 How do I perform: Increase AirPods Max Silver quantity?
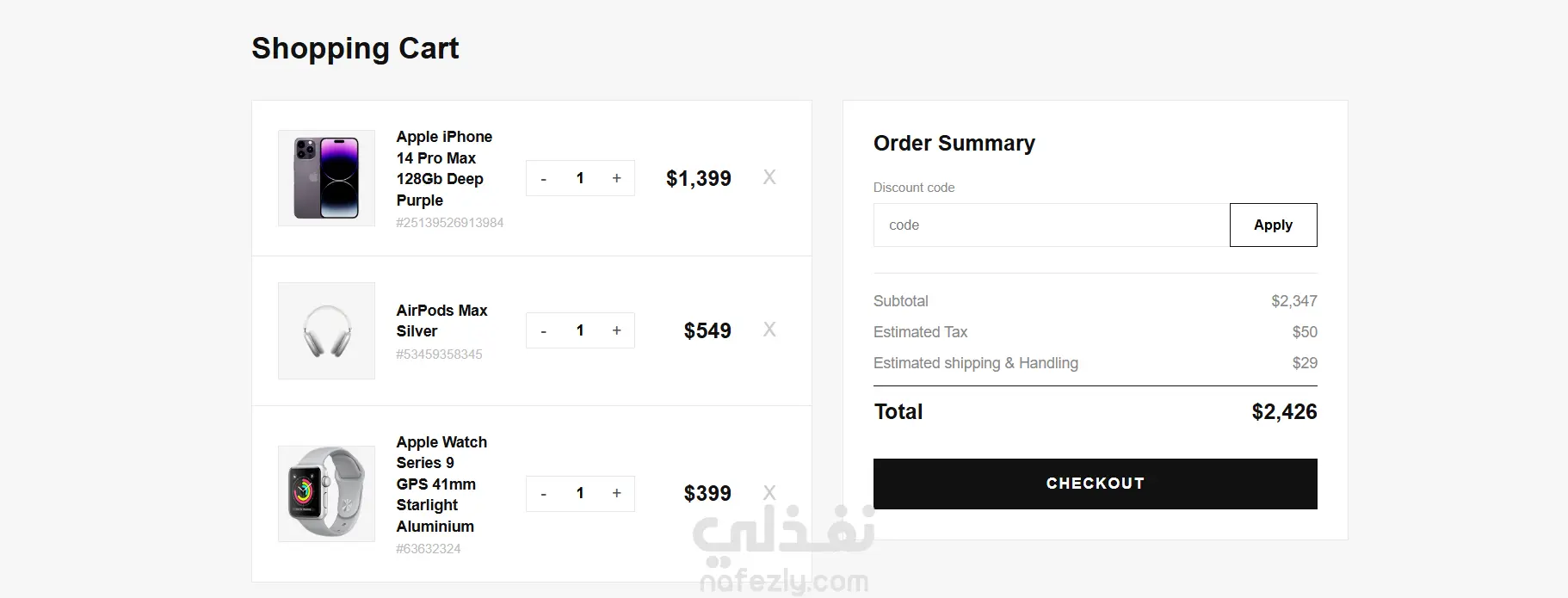(616, 330)
